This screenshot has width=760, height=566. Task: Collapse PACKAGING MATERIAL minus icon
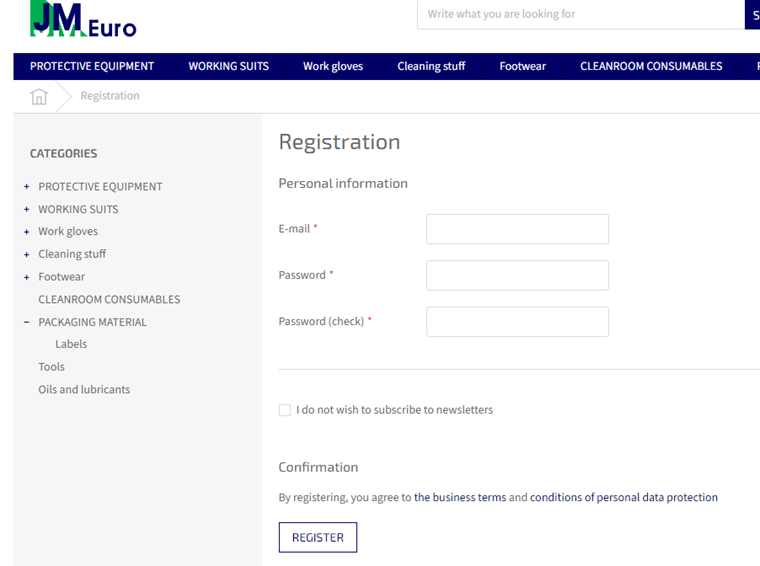pyautogui.click(x=27, y=322)
